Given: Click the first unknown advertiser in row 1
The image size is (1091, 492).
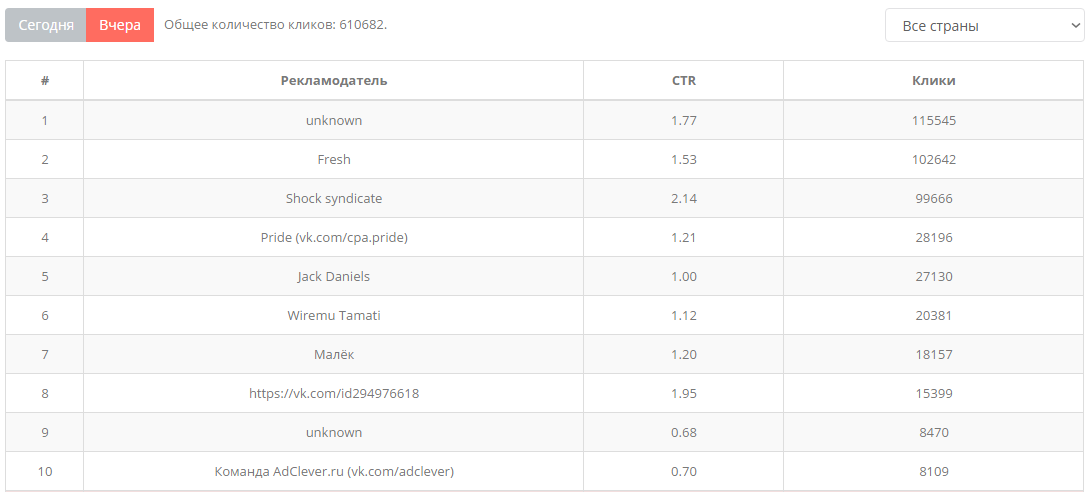Looking at the screenshot, I should pos(334,120).
